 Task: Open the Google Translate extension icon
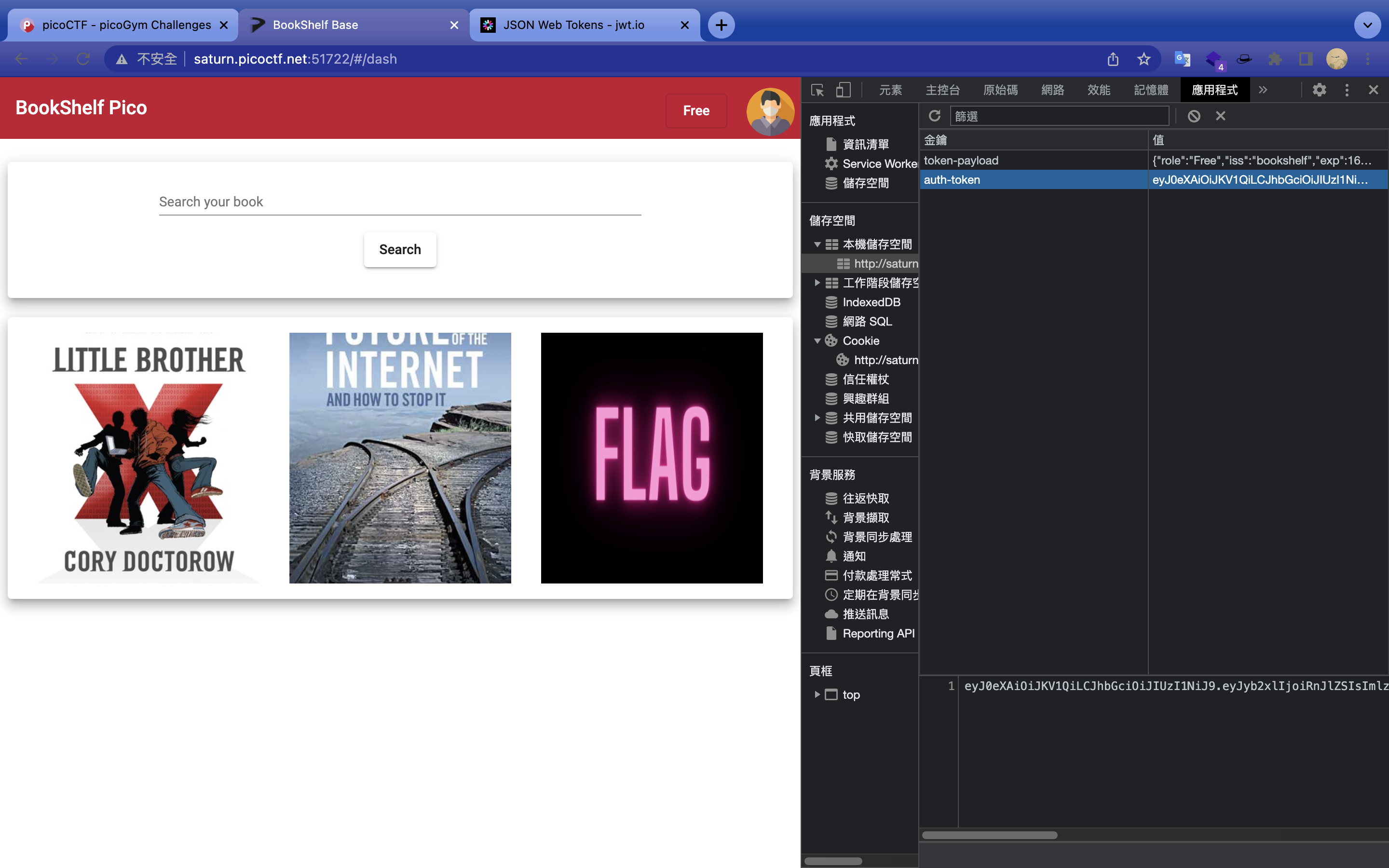click(1183, 59)
